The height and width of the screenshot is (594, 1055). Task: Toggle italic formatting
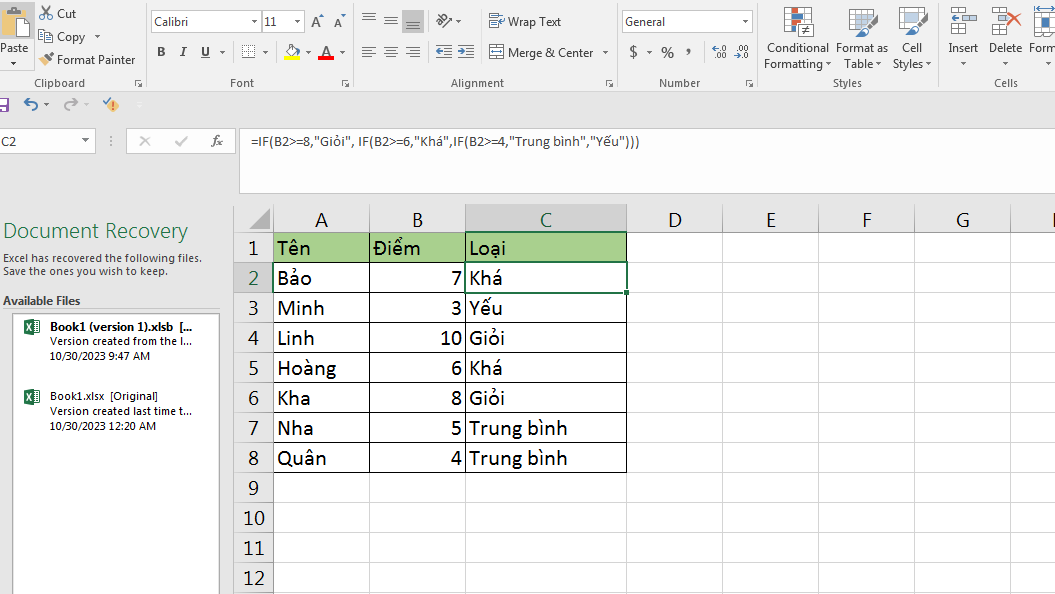click(x=182, y=50)
